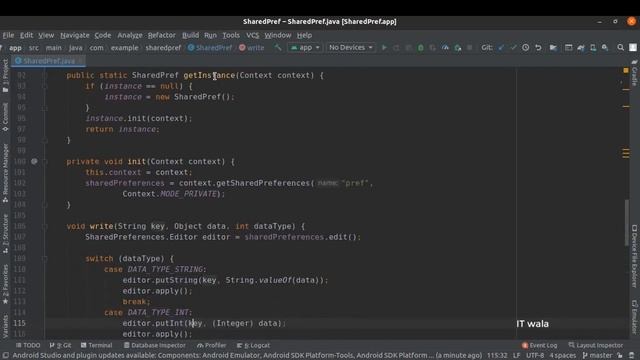This screenshot has width=640, height=360.
Task: Click Git Update Project arrow icon
Action: (x=501, y=48)
